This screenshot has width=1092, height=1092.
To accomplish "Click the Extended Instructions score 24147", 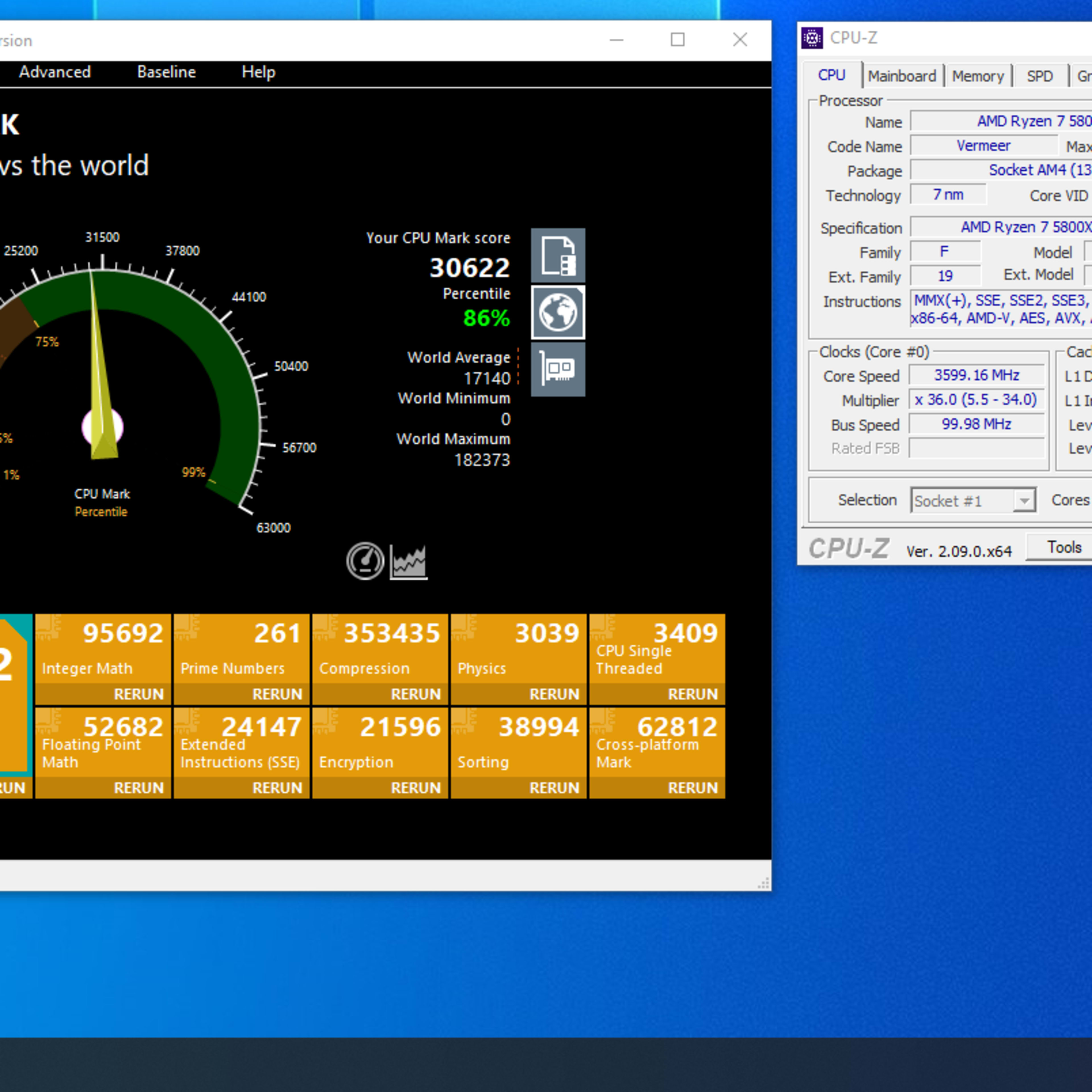I will coord(261,727).
